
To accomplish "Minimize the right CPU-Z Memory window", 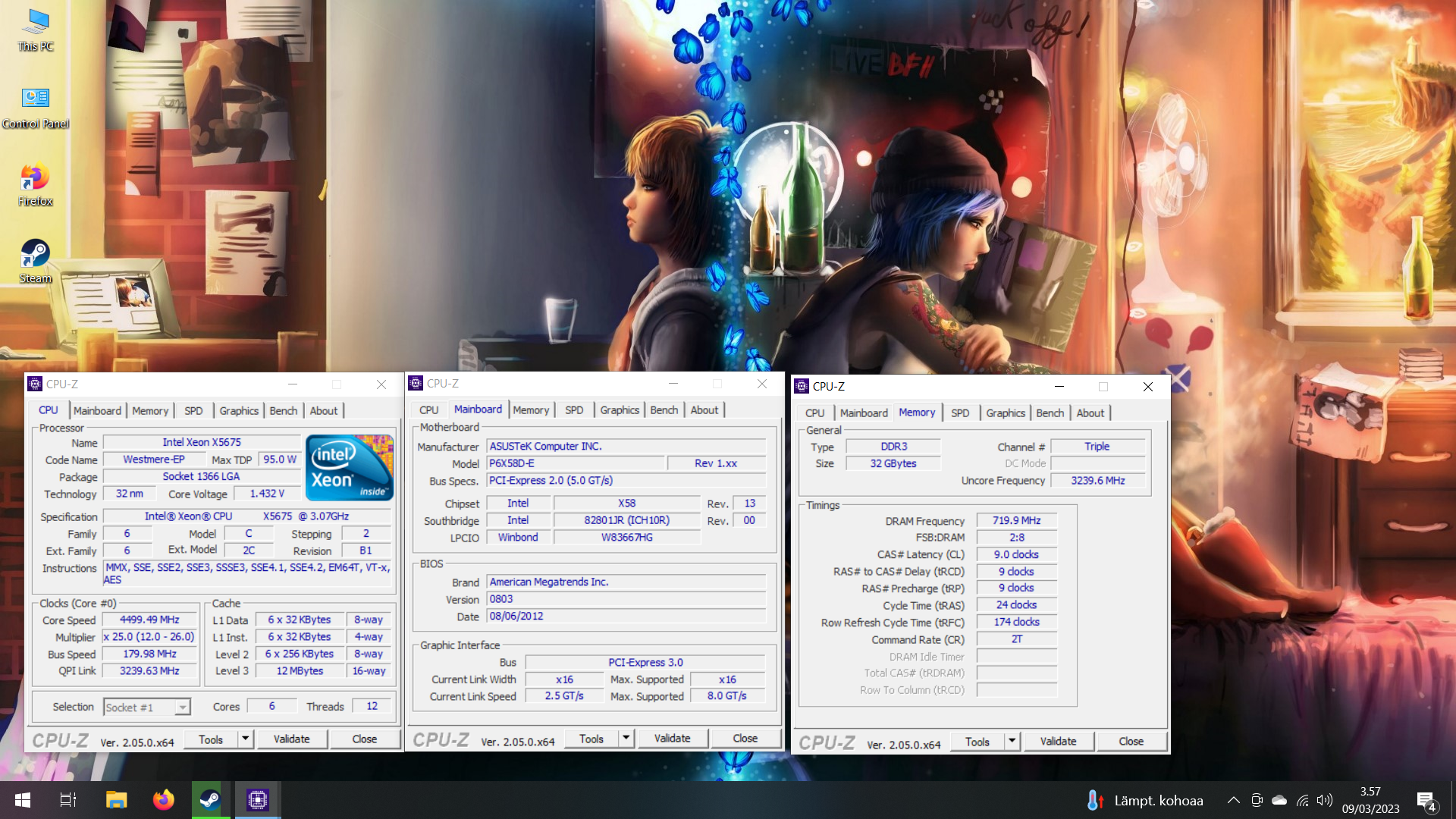I will click(x=1059, y=386).
